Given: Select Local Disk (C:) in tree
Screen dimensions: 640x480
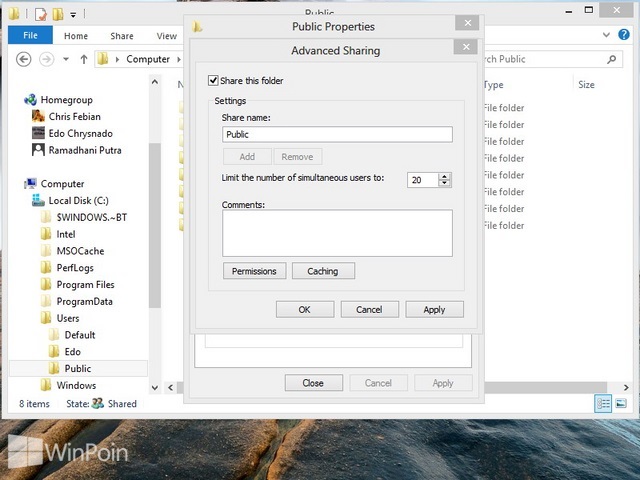Looking at the screenshot, I should (x=78, y=200).
